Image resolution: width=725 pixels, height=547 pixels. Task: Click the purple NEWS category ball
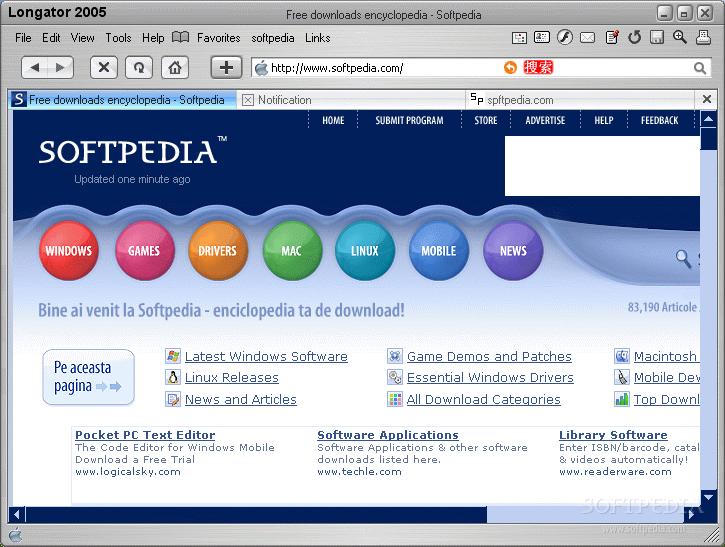tap(513, 251)
